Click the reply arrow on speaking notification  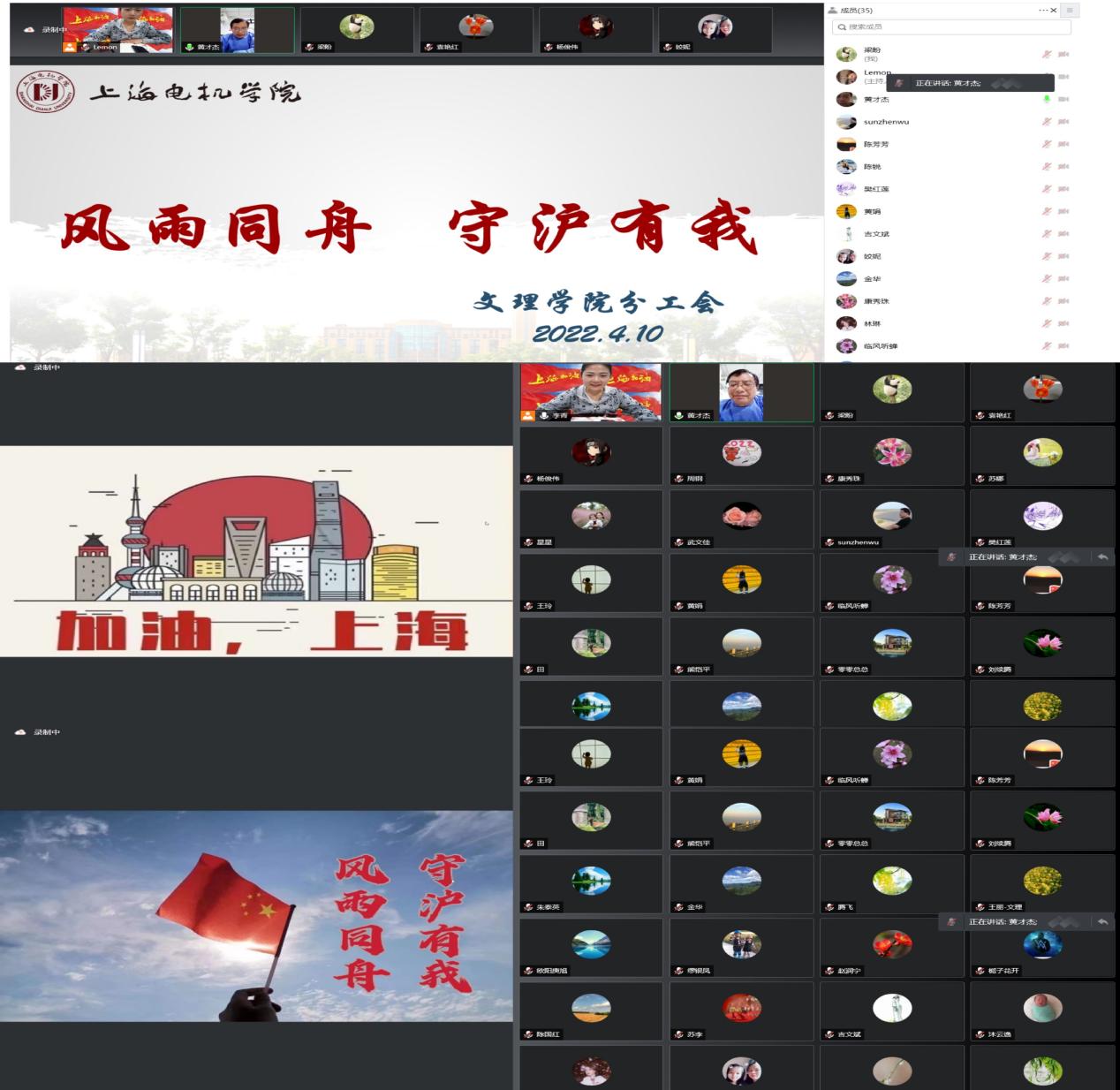(1102, 557)
